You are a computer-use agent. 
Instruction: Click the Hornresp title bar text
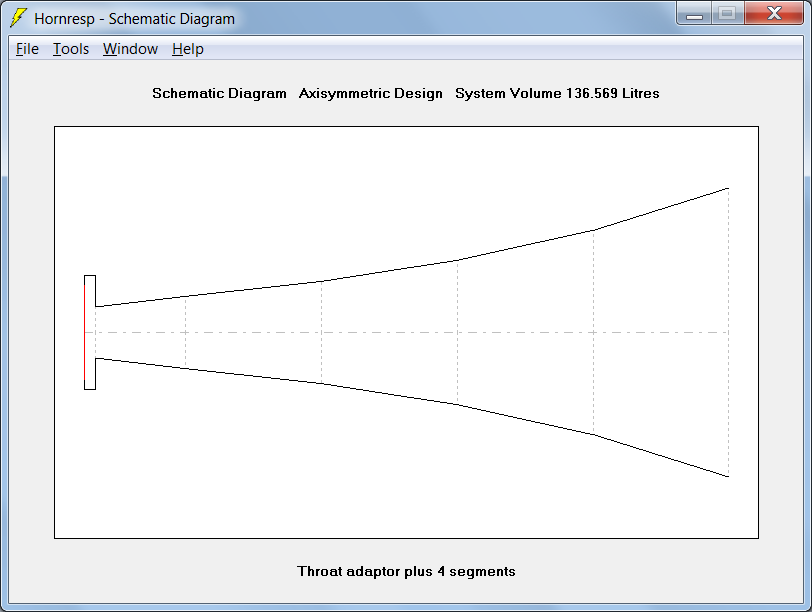click(x=135, y=19)
